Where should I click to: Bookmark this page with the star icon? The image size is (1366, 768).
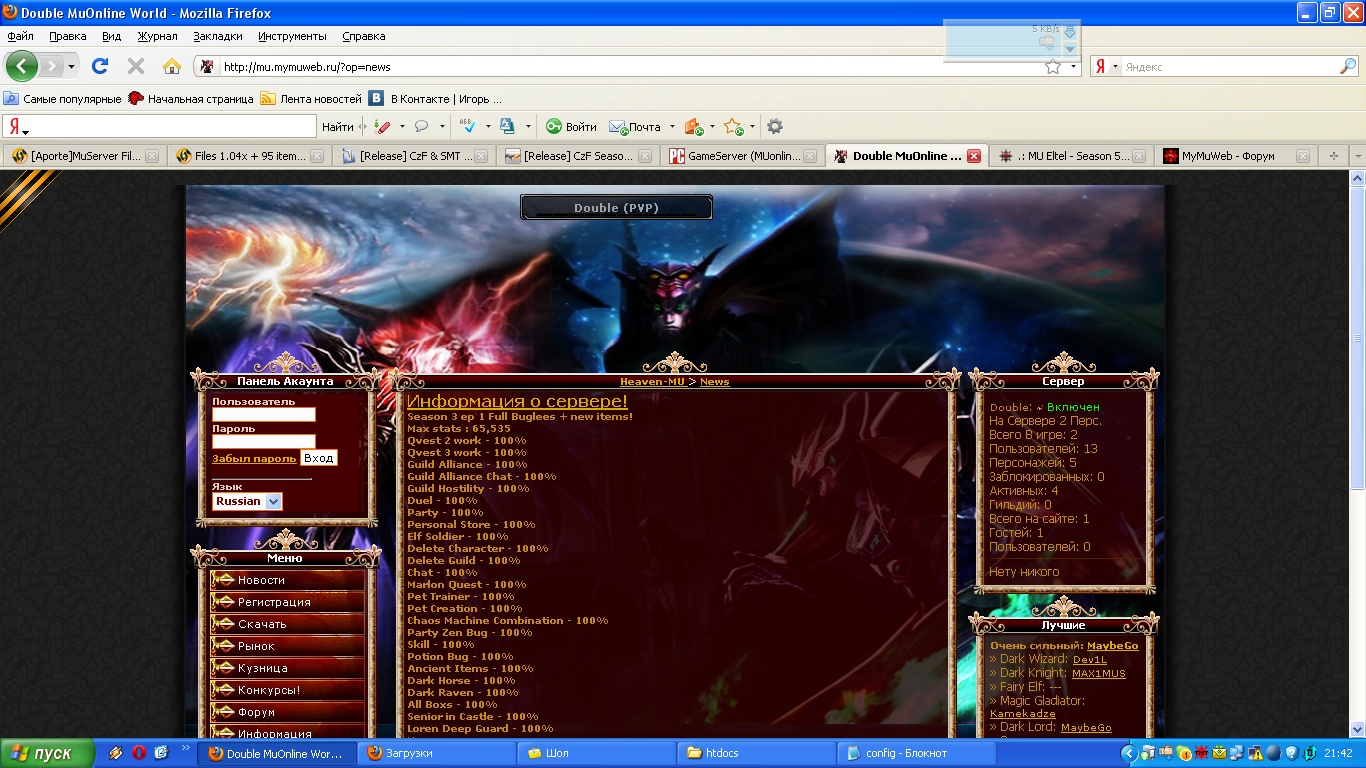(1053, 67)
